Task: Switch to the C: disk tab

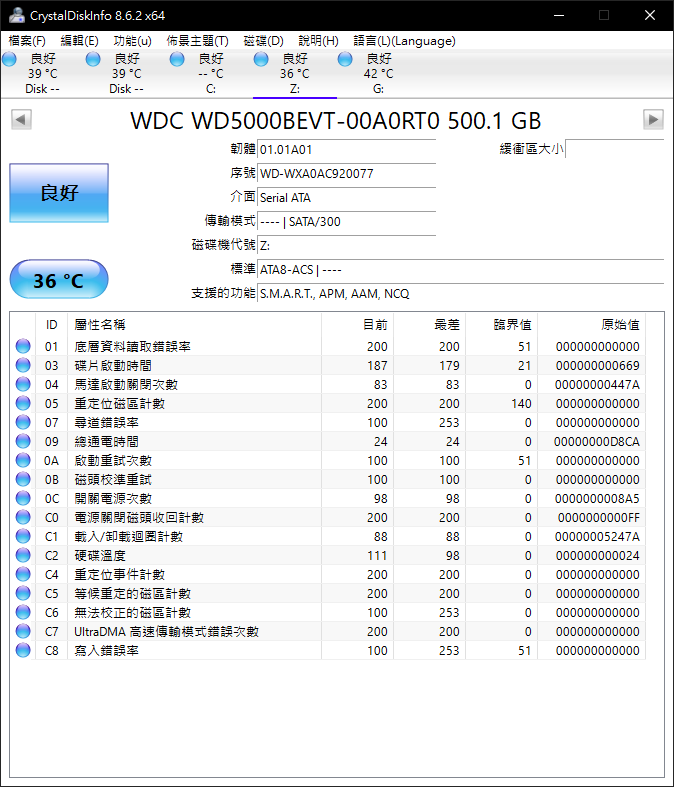Action: click(211, 73)
